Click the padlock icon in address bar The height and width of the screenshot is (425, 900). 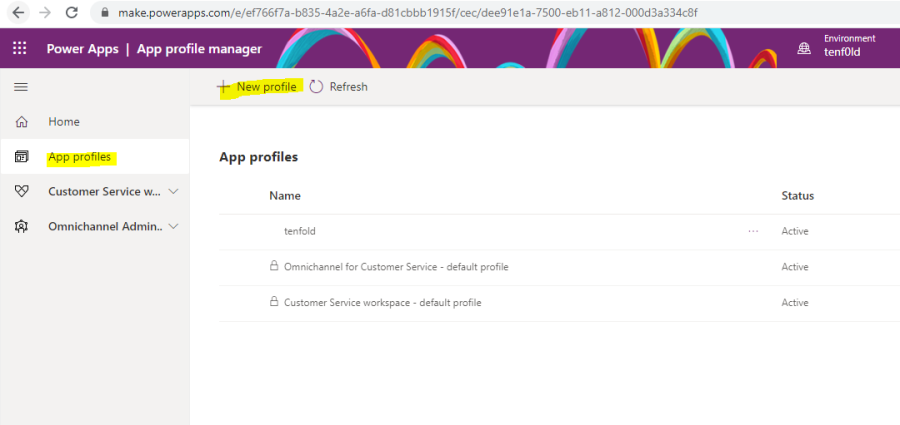tap(104, 13)
